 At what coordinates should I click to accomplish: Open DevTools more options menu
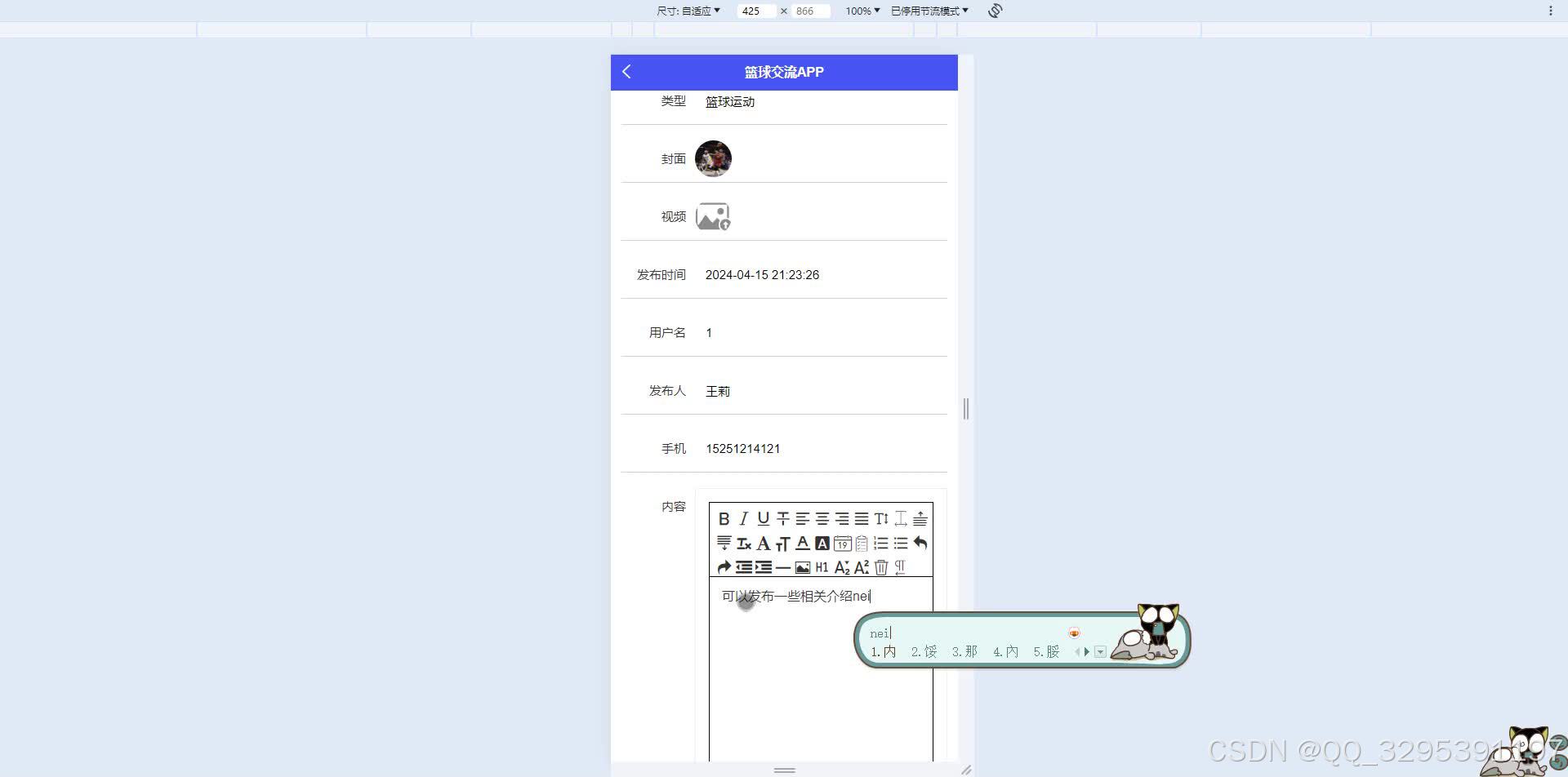(x=1550, y=11)
